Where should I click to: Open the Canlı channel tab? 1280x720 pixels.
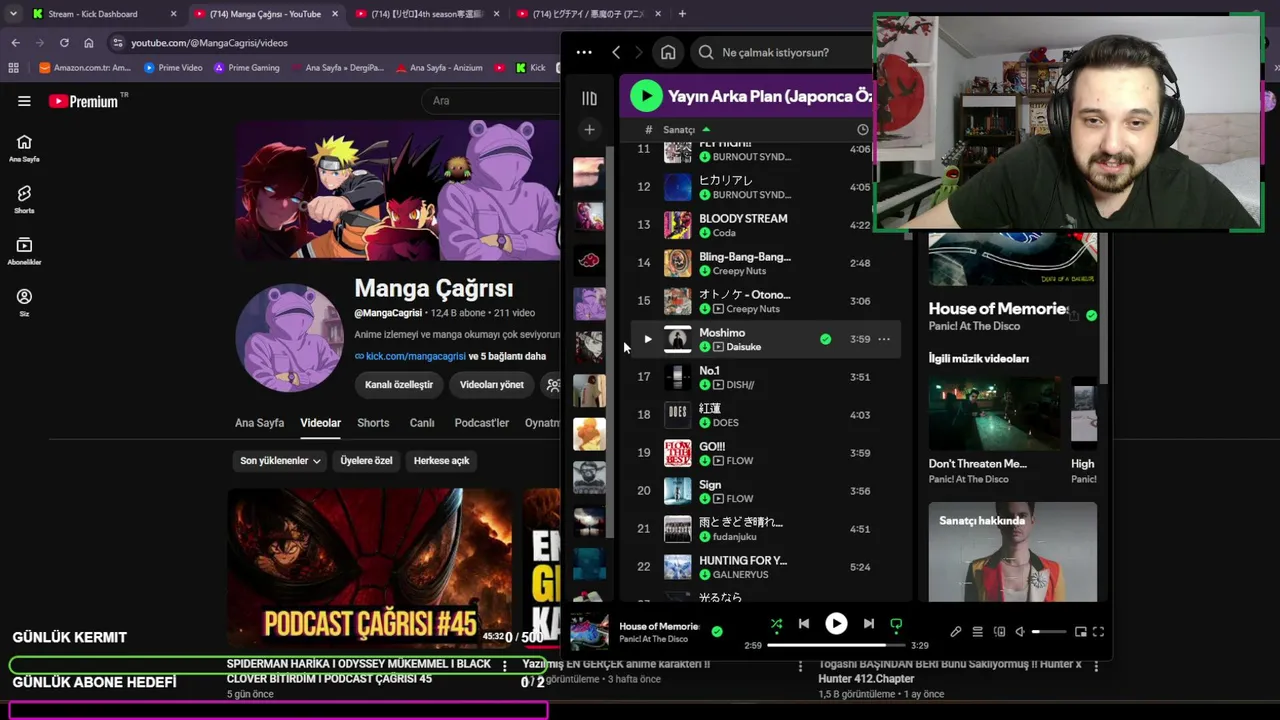pyautogui.click(x=422, y=423)
